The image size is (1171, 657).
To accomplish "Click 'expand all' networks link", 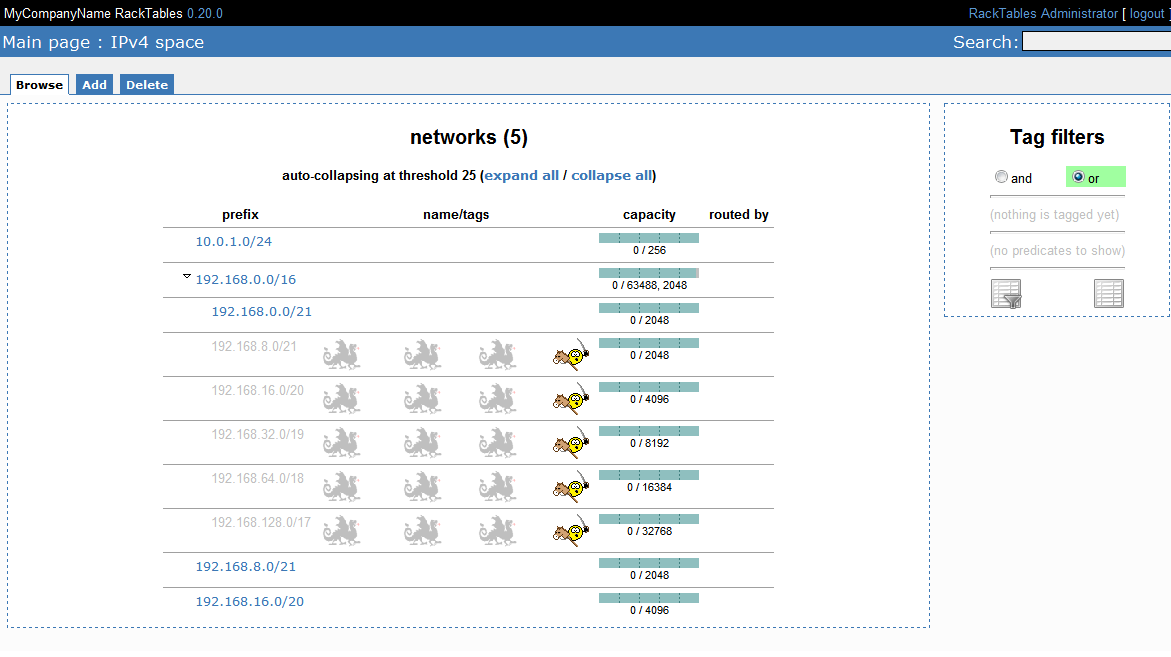I will pos(521,175).
